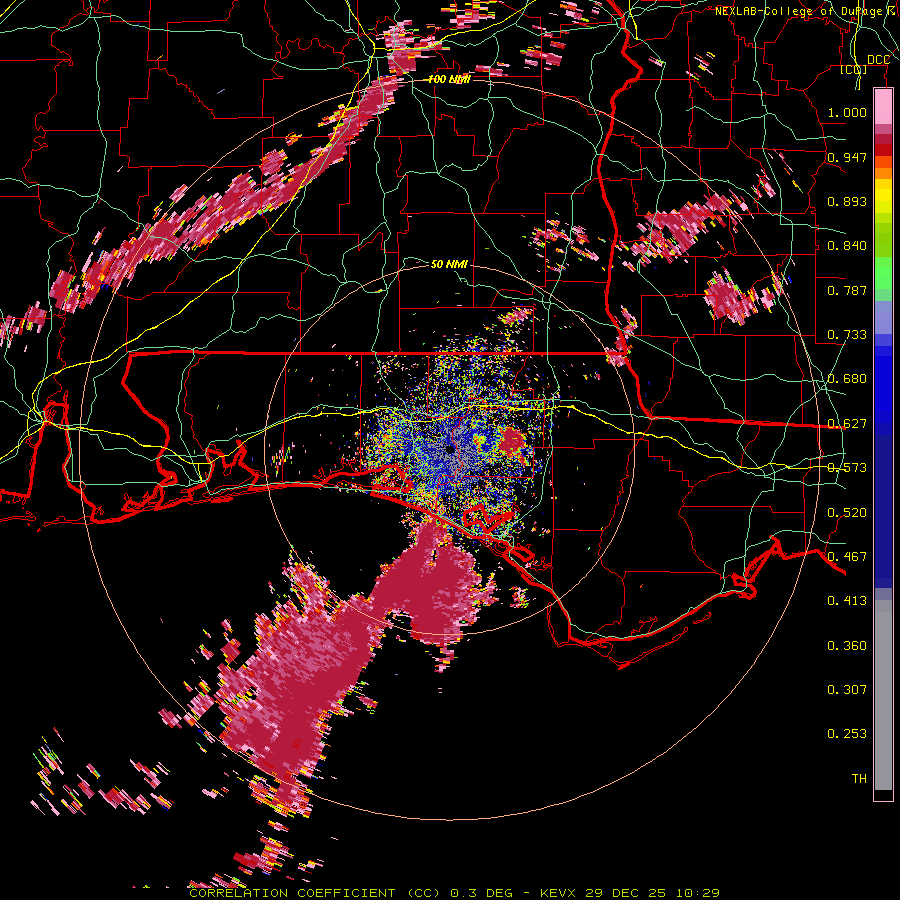900x900 pixels.
Task: Select the 0.520 scale label
Action: coord(847,513)
